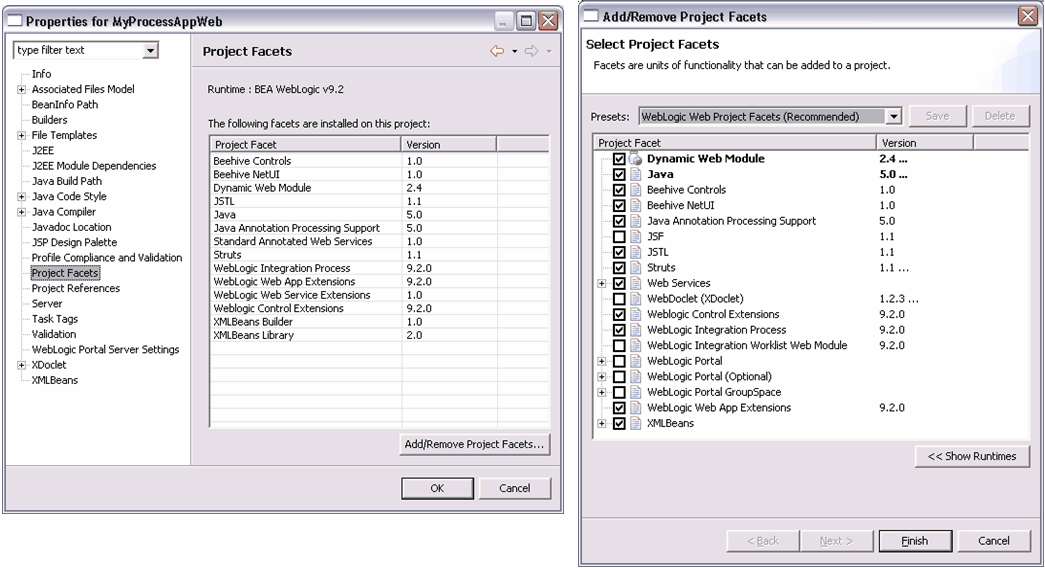The image size is (1045, 568).
Task: Click Version column header in wizard
Action: click(925, 143)
